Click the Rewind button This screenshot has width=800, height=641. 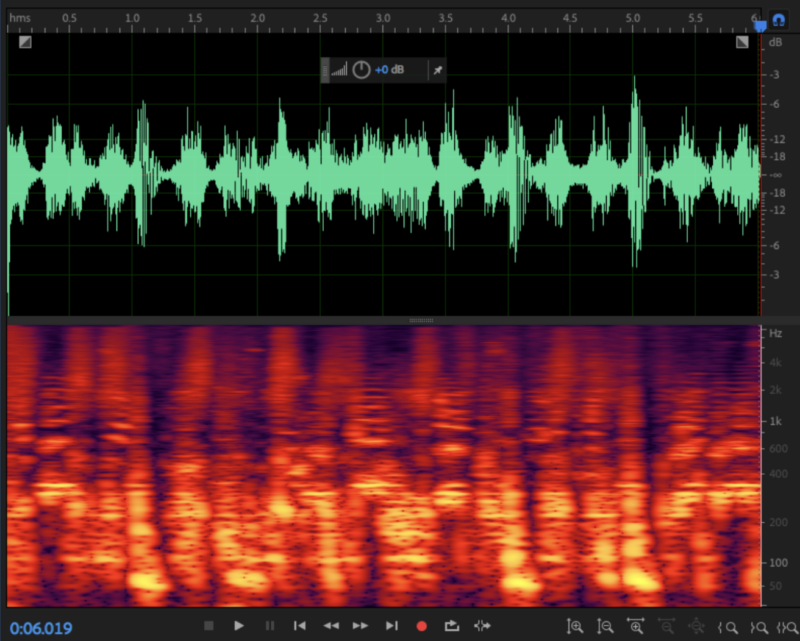pyautogui.click(x=330, y=626)
